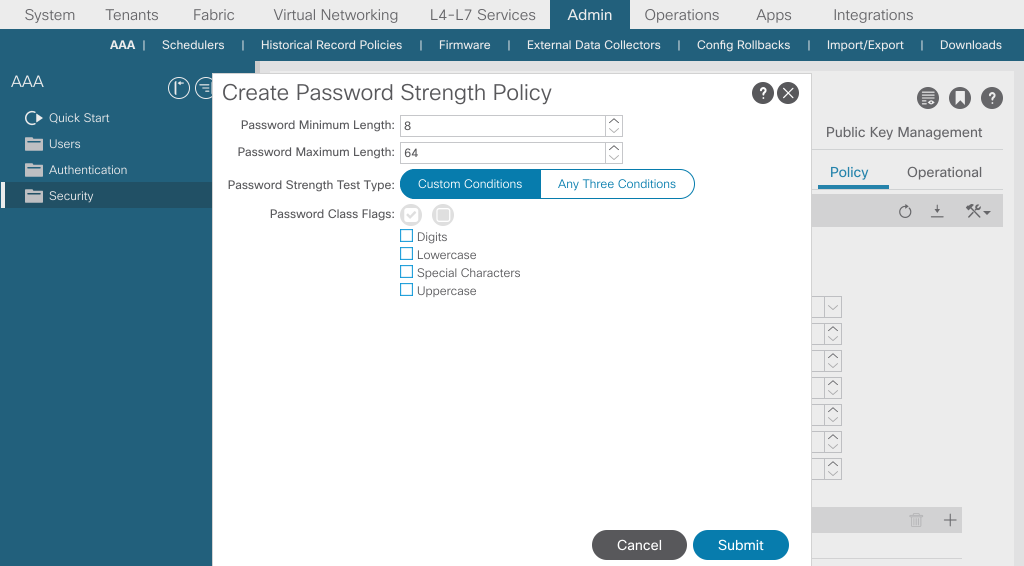Submit the password strength policy
This screenshot has width=1024, height=566.
741,545
